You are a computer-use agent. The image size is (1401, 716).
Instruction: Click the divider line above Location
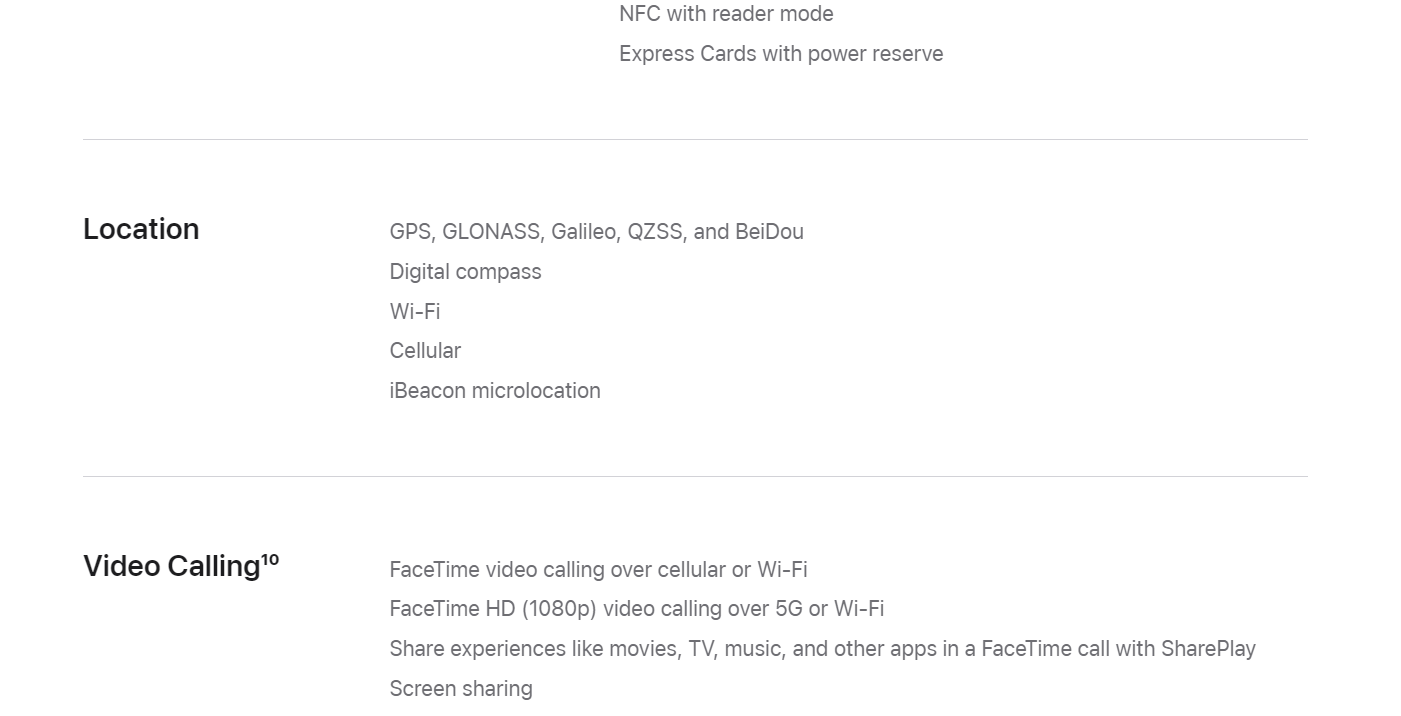[695, 139]
